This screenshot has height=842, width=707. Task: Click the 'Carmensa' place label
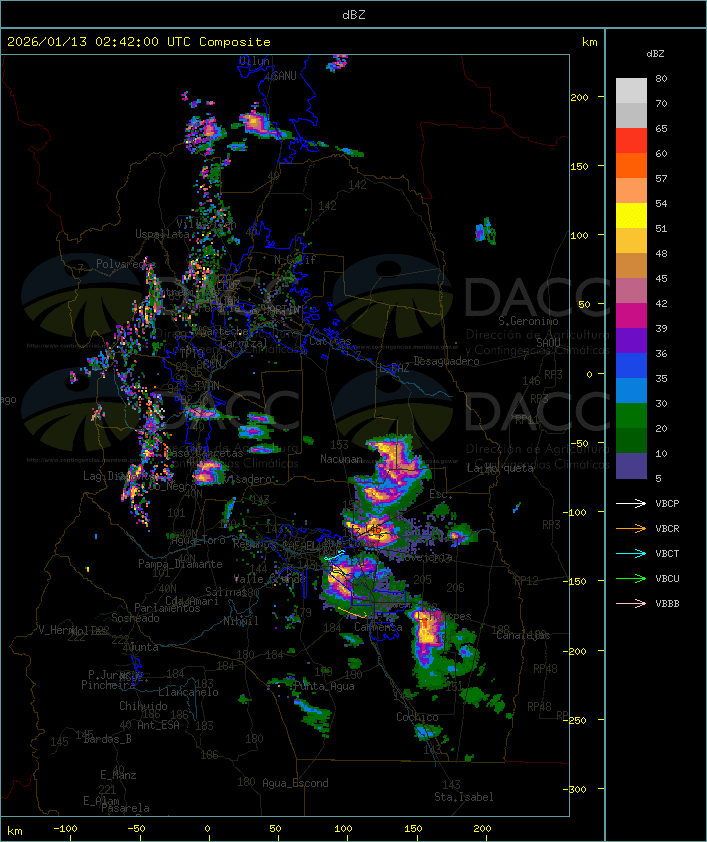(378, 627)
